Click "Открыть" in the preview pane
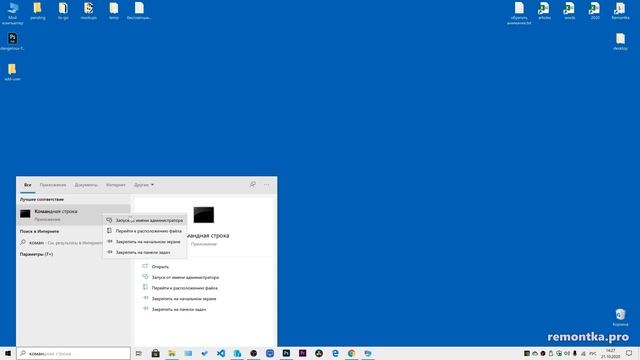The height and width of the screenshot is (360, 640). 160,267
